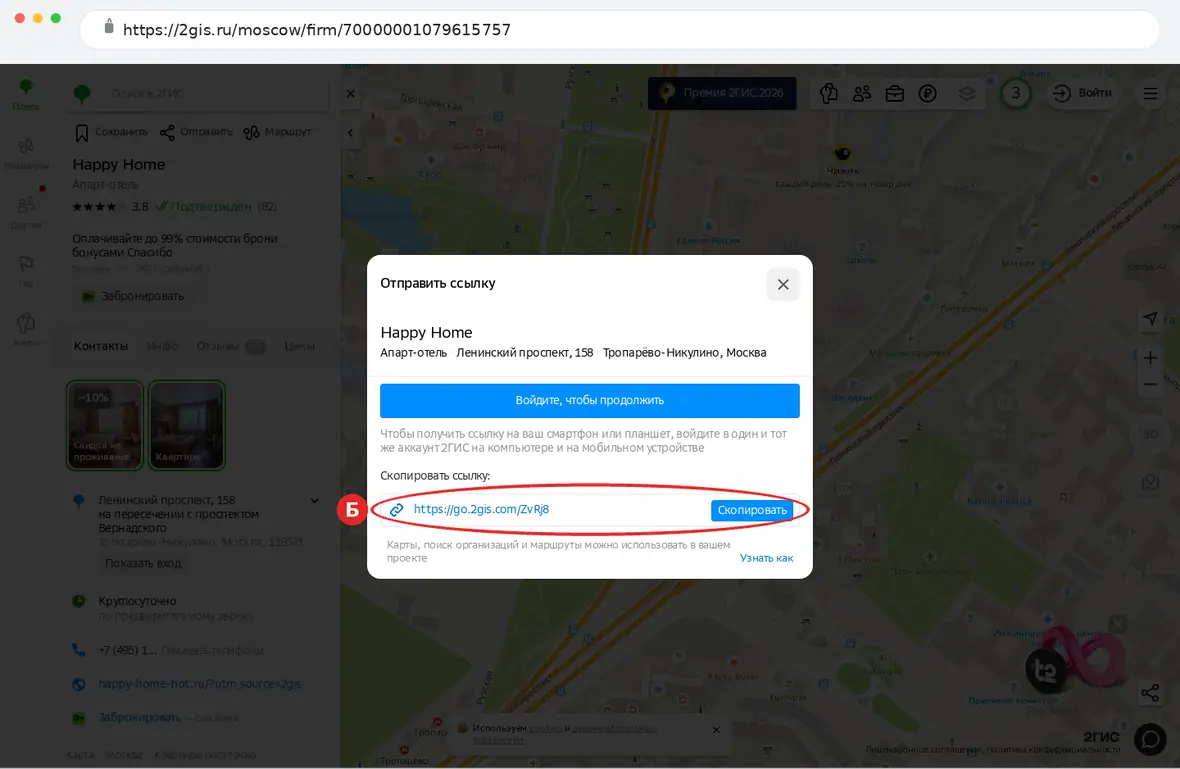The width and height of the screenshot is (1180, 769).
Task: Click the Забронировать button under the ad
Action: [x=133, y=296]
